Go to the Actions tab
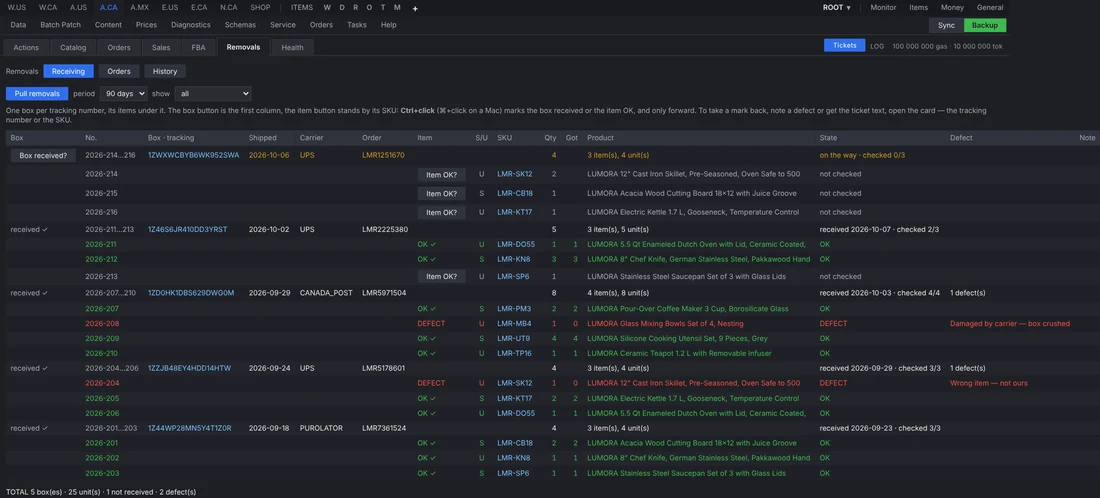This screenshot has width=1100, height=498. click(x=26, y=47)
